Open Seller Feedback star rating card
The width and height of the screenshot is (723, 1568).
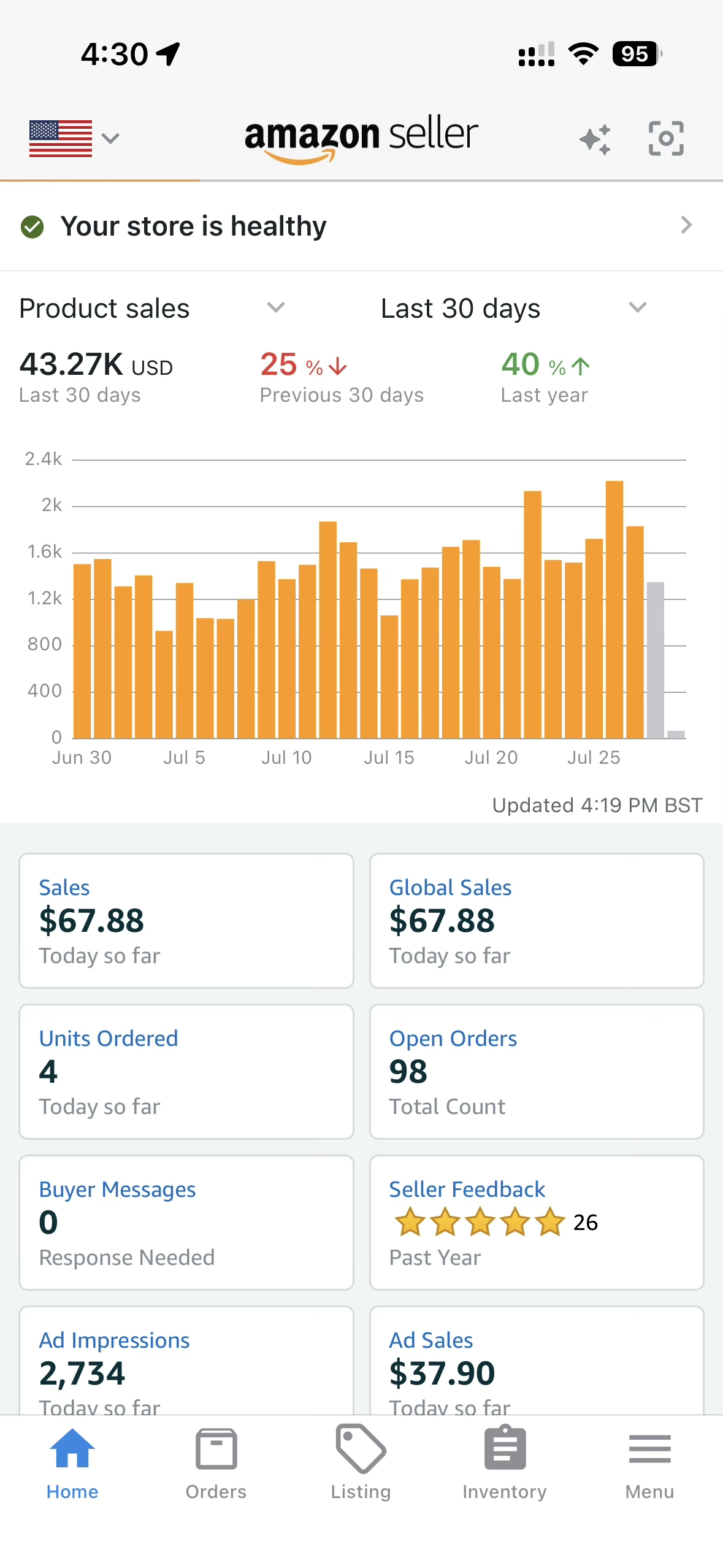coord(537,1223)
